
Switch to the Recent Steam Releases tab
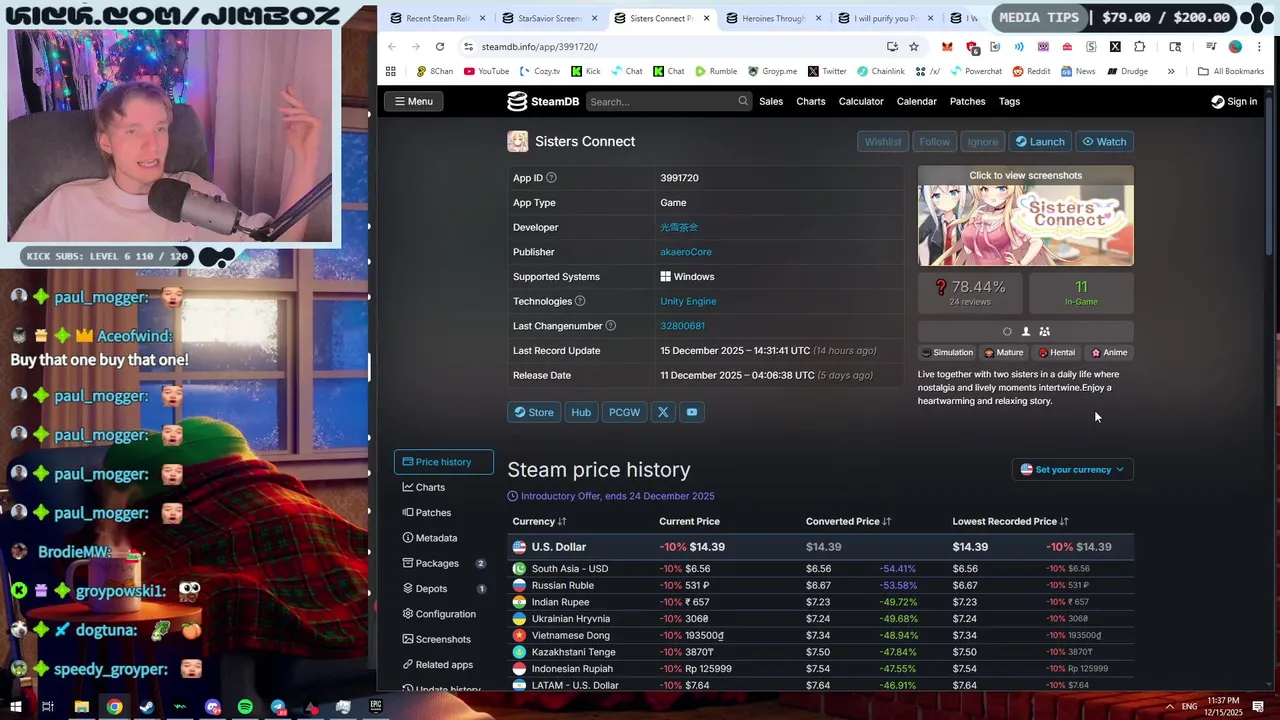(435, 18)
